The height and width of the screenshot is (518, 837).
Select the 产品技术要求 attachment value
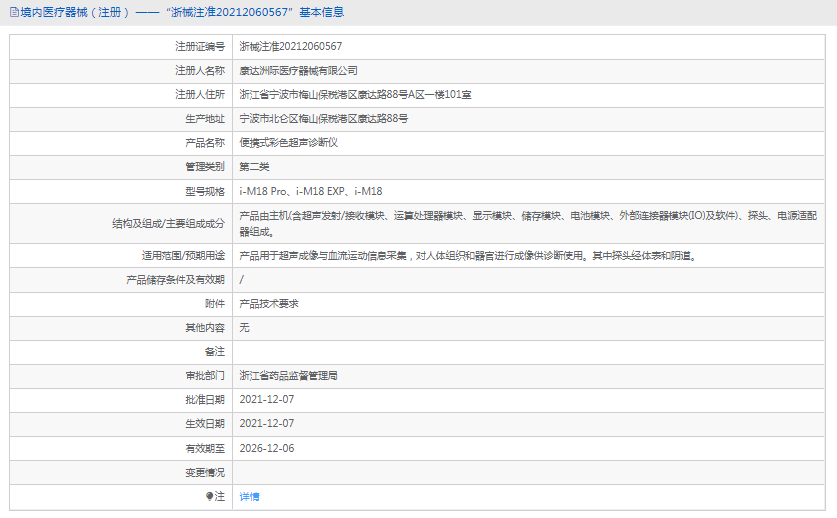[269, 304]
